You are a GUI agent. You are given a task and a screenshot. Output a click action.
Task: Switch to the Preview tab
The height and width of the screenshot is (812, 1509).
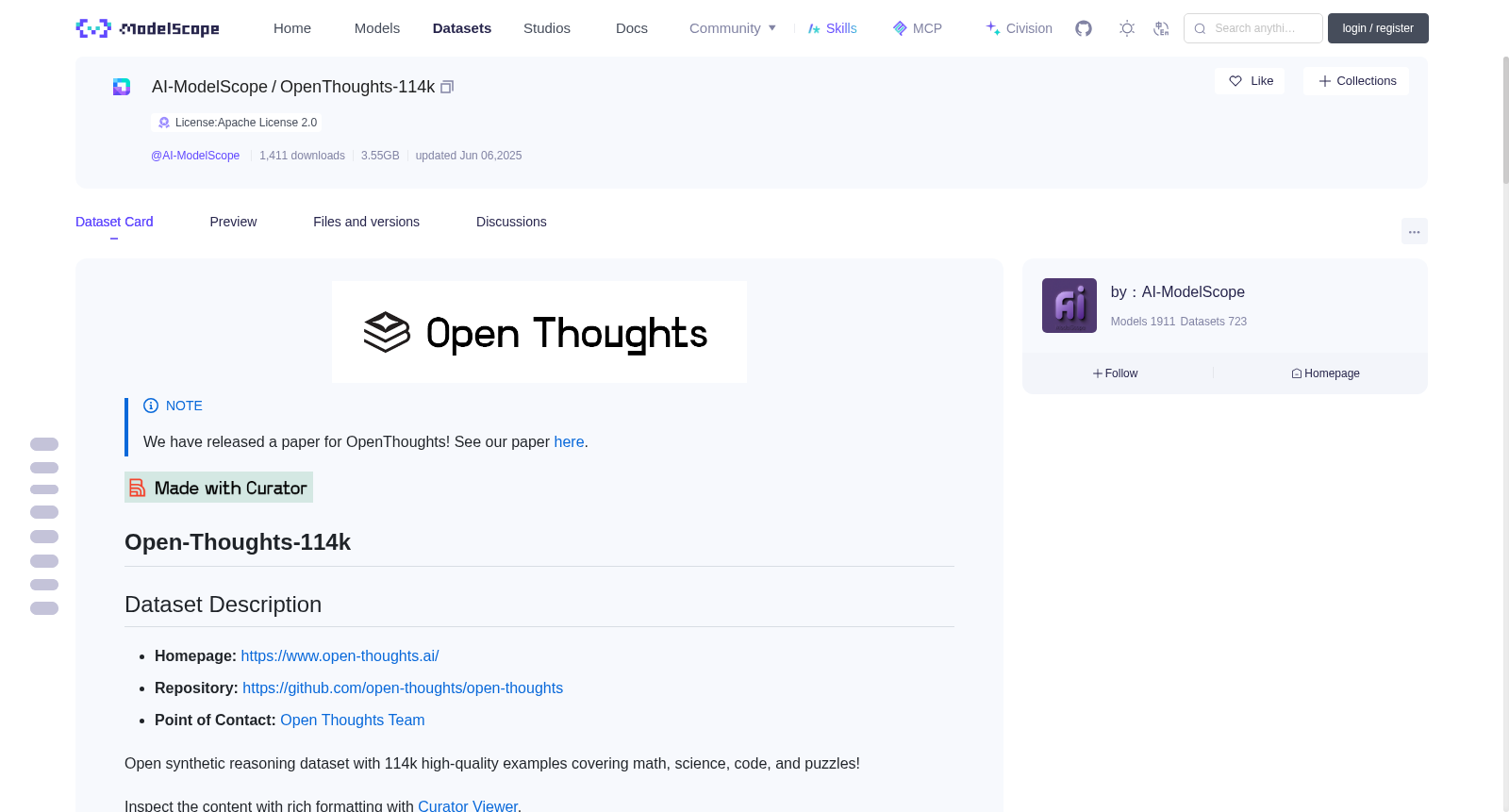[x=233, y=222]
